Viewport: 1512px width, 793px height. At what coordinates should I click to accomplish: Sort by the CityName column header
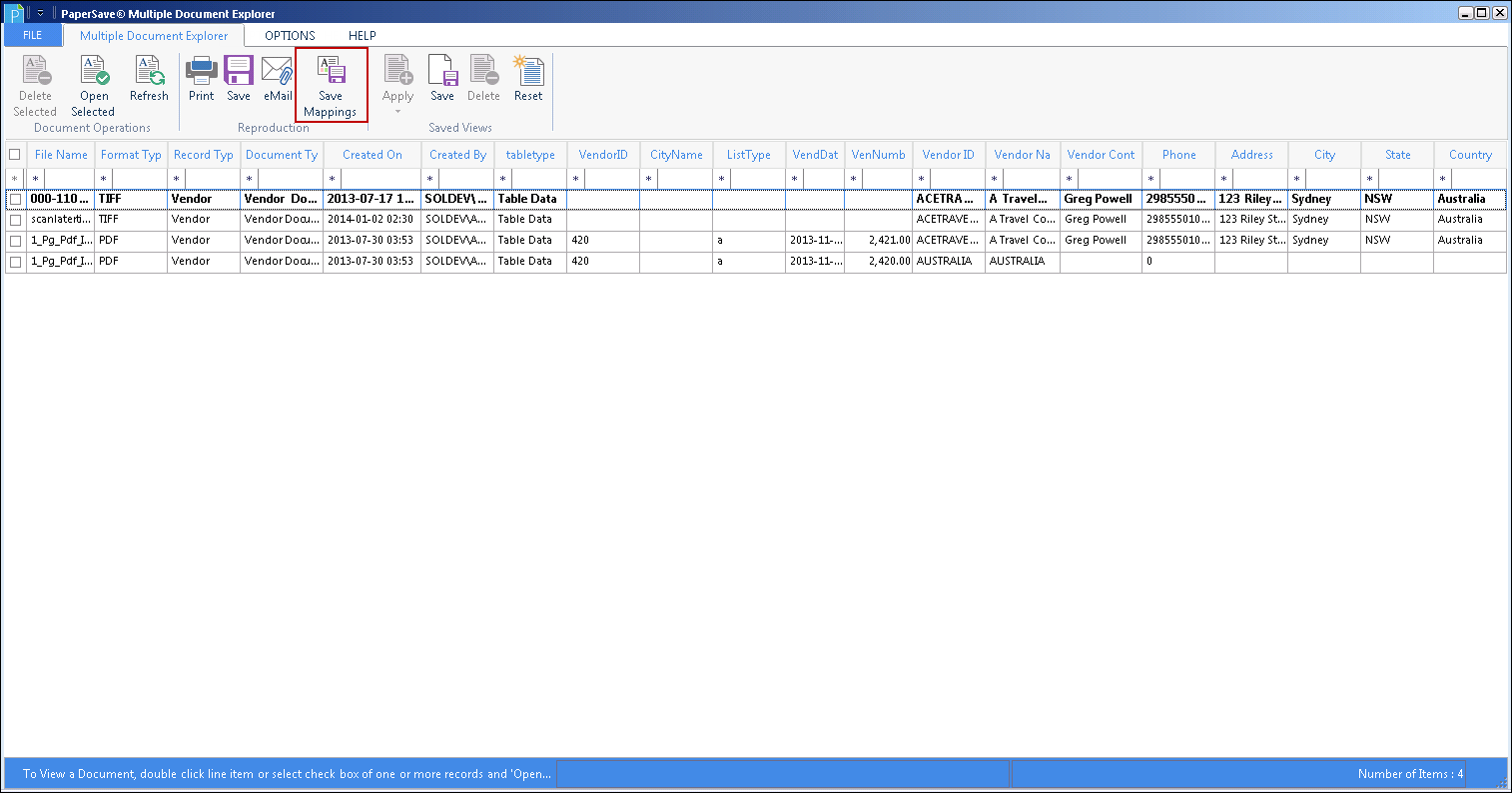[676, 155]
